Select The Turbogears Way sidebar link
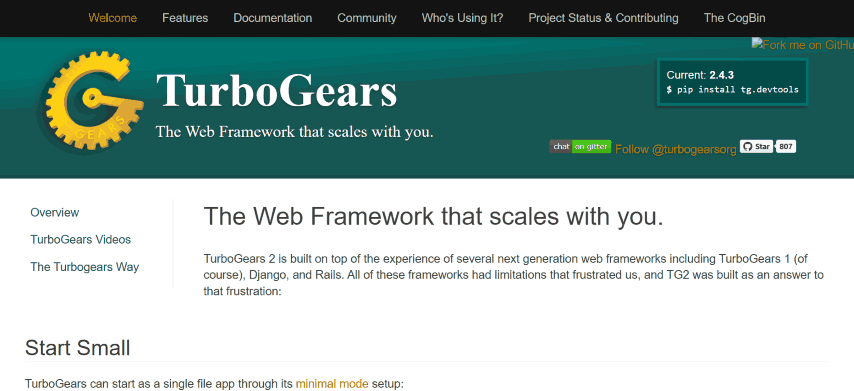The height and width of the screenshot is (391, 854). coord(84,267)
